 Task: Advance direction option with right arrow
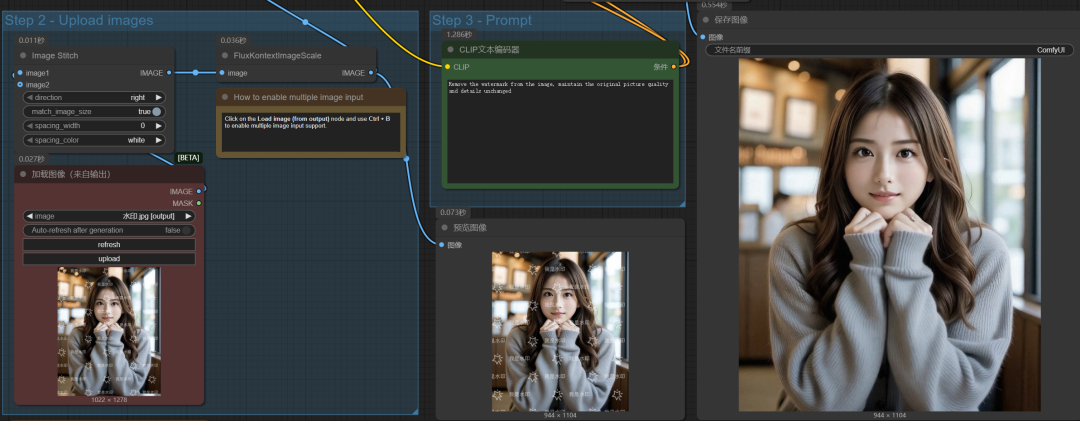click(x=158, y=98)
